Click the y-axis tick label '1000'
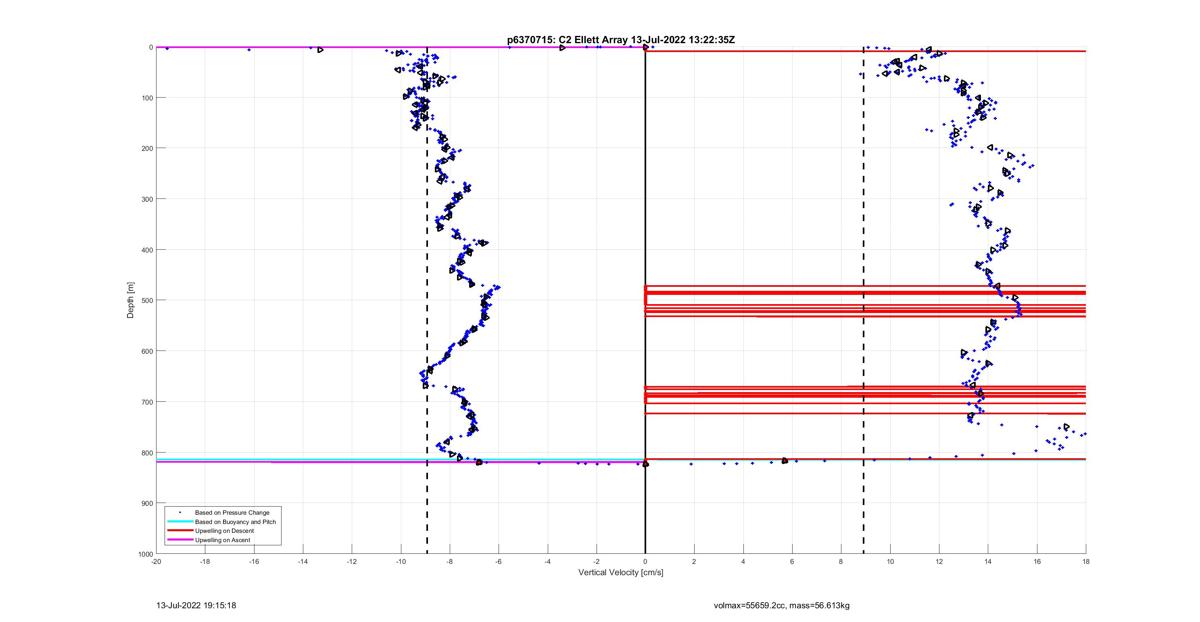1200x622 pixels. tap(144, 554)
